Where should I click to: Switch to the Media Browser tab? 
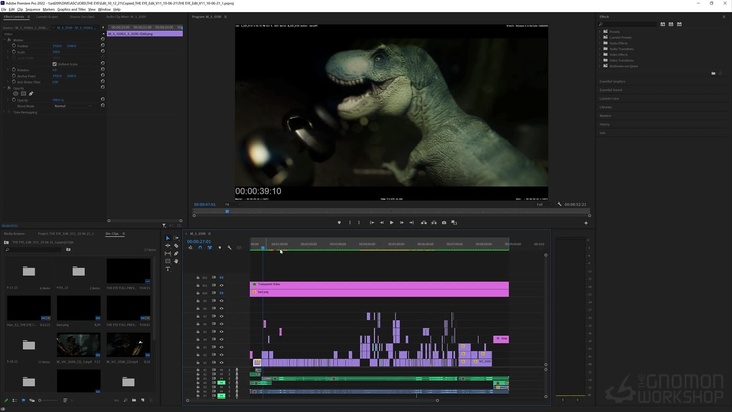[14, 233]
